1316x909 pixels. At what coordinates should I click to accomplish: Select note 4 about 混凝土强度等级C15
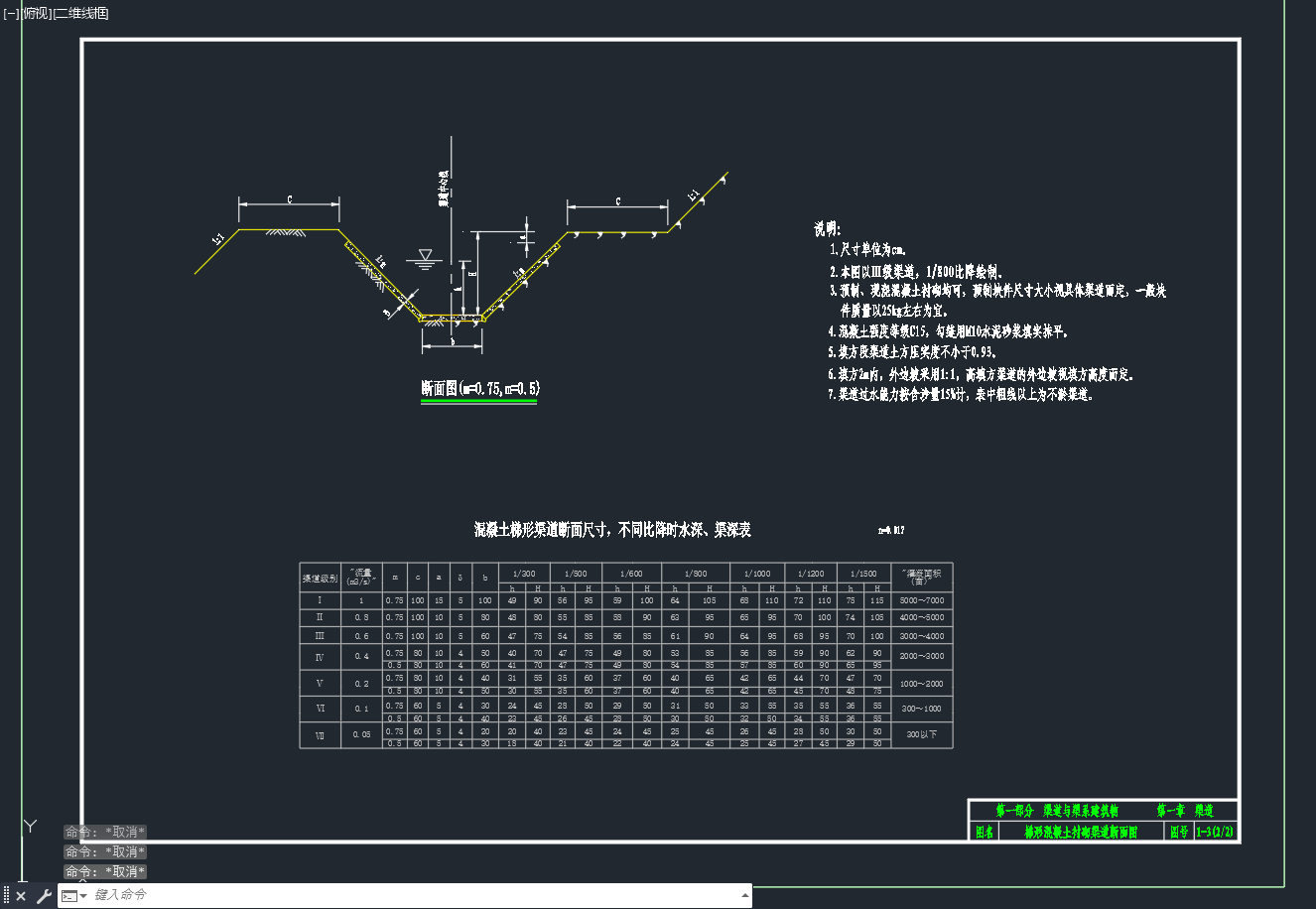pos(949,331)
